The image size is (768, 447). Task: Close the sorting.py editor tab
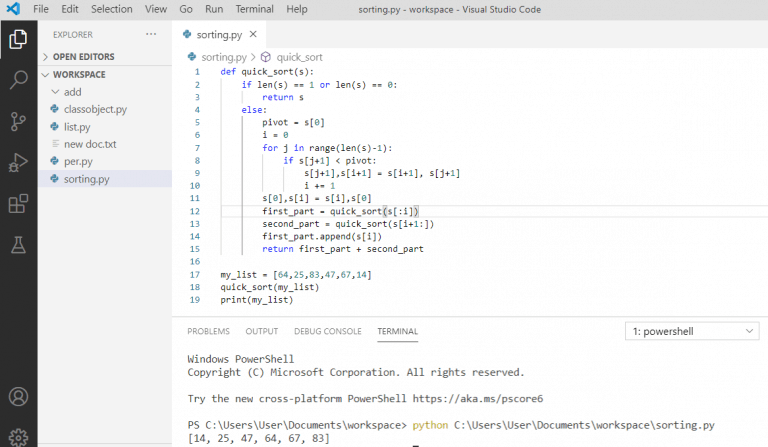click(253, 34)
